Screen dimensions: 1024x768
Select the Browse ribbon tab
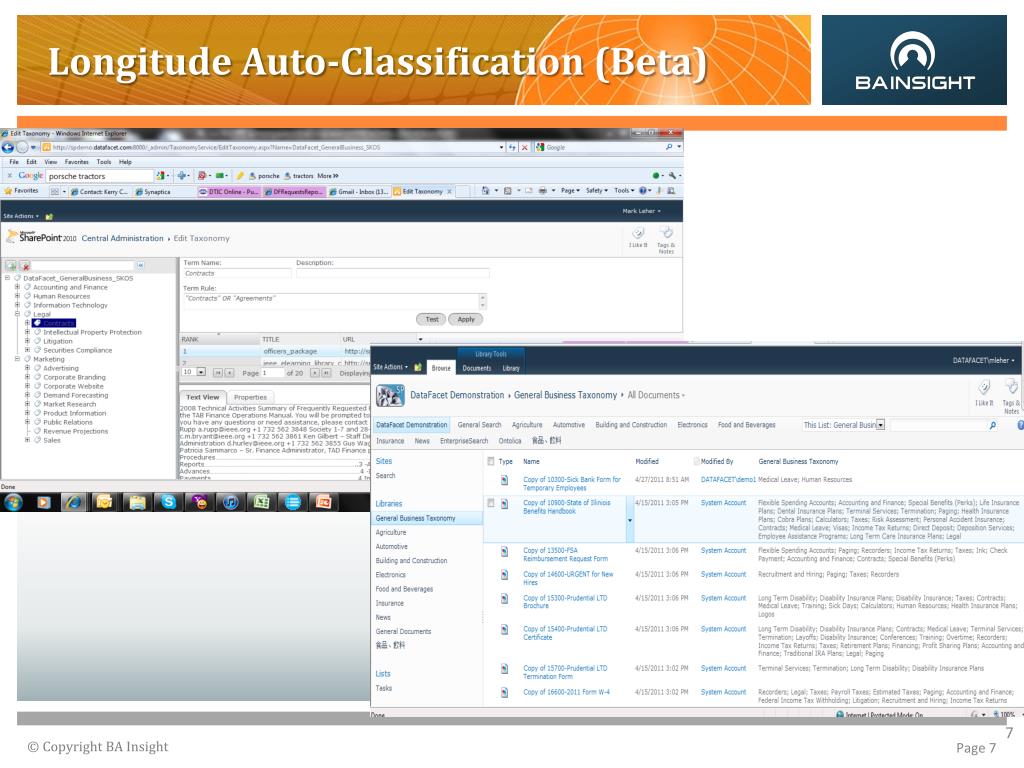pyautogui.click(x=441, y=368)
